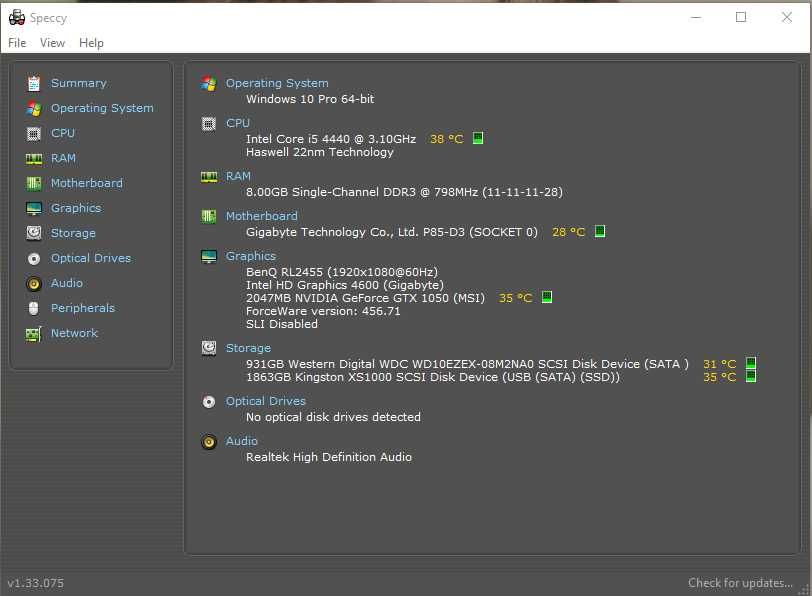This screenshot has width=812, height=596.
Task: Click the Motherboard heading link in summary
Action: click(x=262, y=216)
